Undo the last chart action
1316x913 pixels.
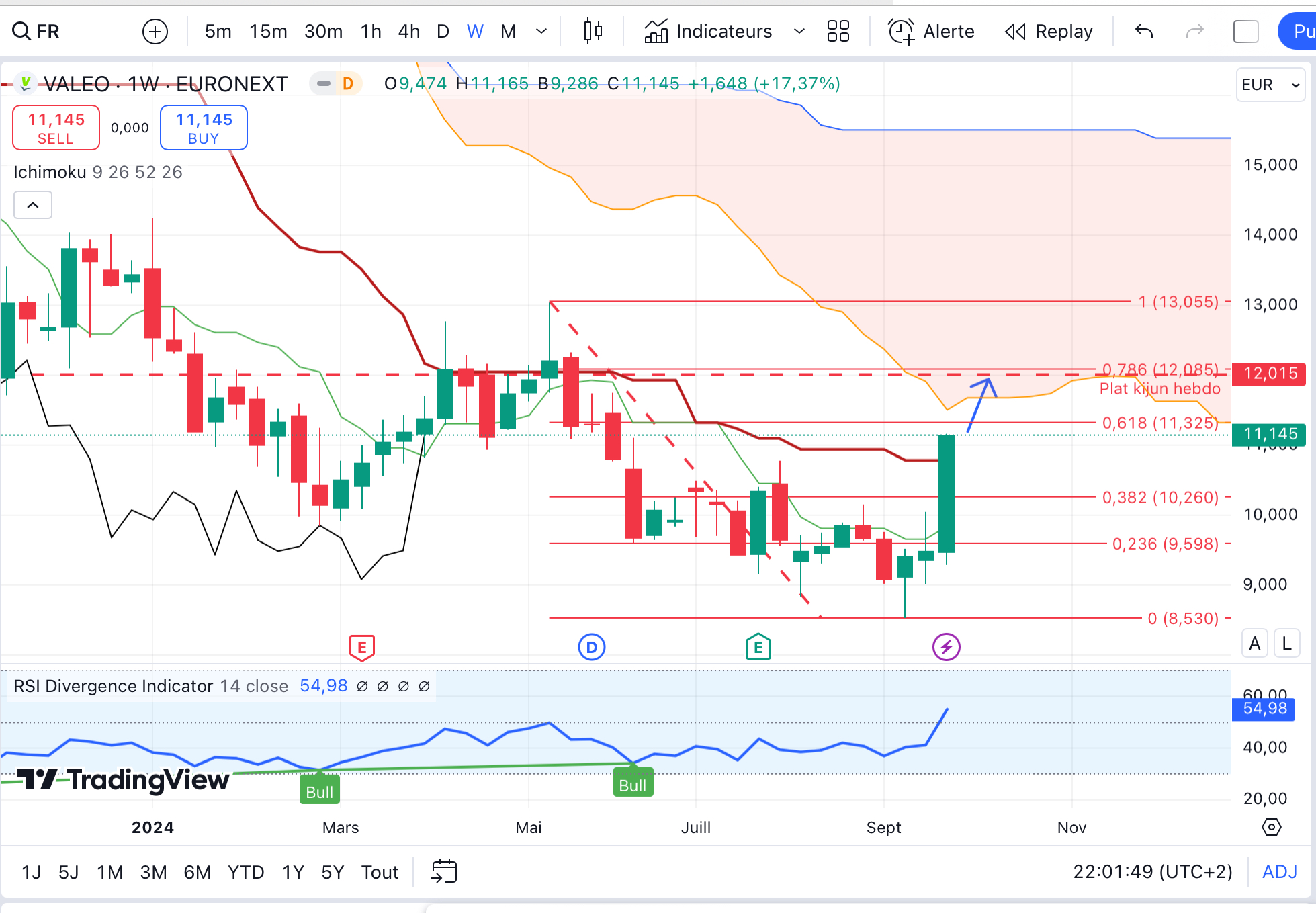[x=1143, y=31]
